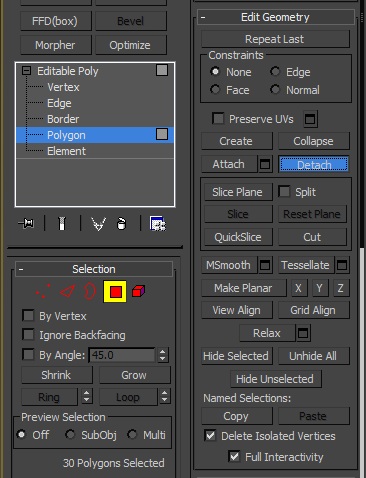The height and width of the screenshot is (478, 366).
Task: Click the X planar axis button
Action: coord(299,288)
